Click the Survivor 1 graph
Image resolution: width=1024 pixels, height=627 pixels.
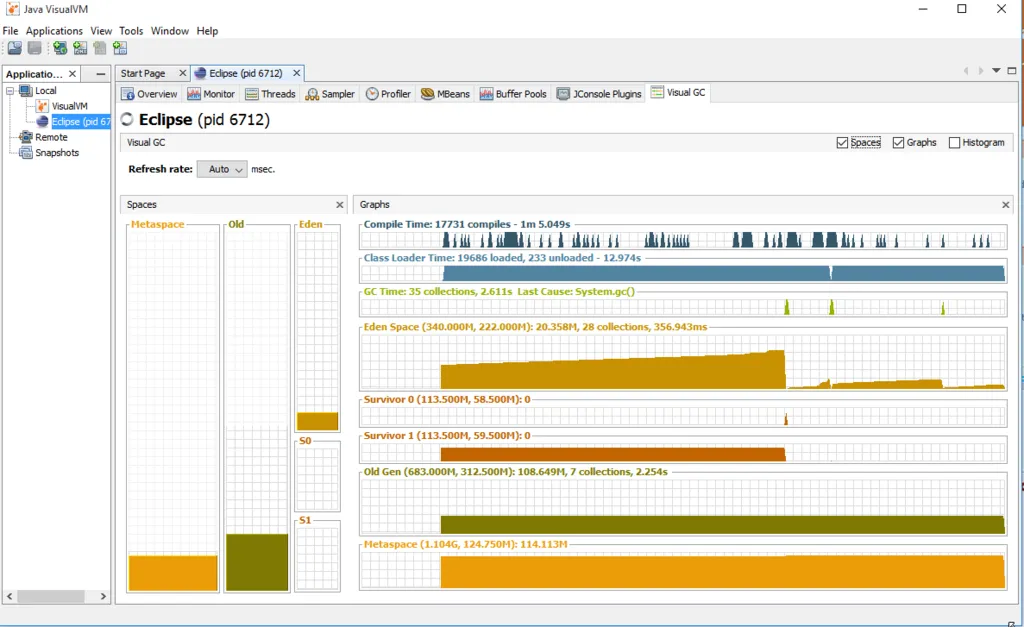682,453
